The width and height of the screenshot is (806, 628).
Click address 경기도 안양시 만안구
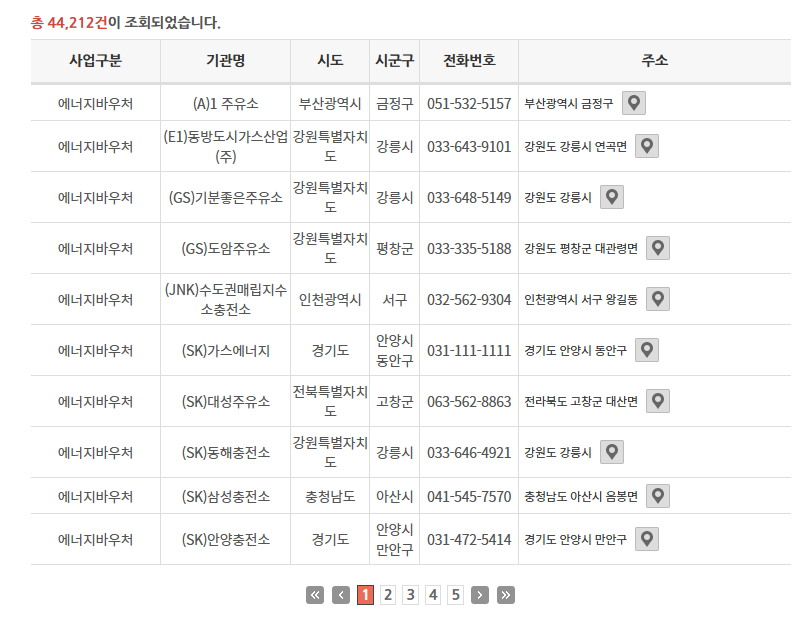coord(575,540)
